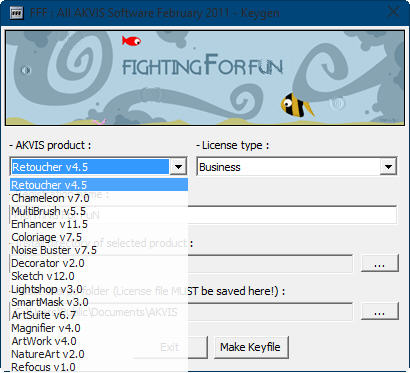Select Enhancer v11.5 product

point(99,224)
